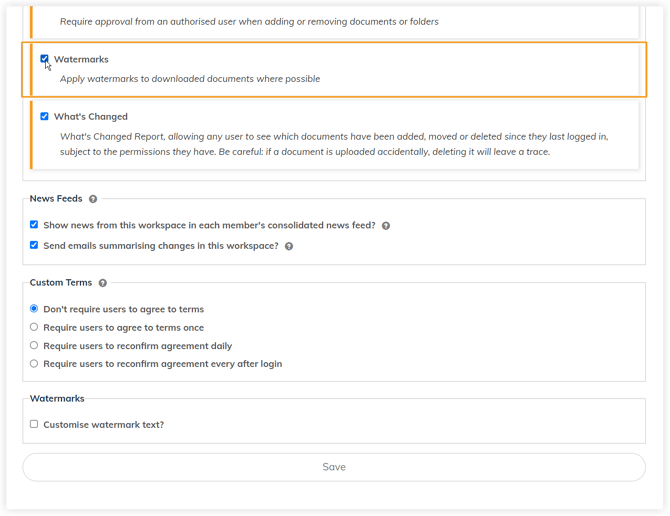Enable Customise watermark text checkbox
670x516 pixels.
coord(34,424)
